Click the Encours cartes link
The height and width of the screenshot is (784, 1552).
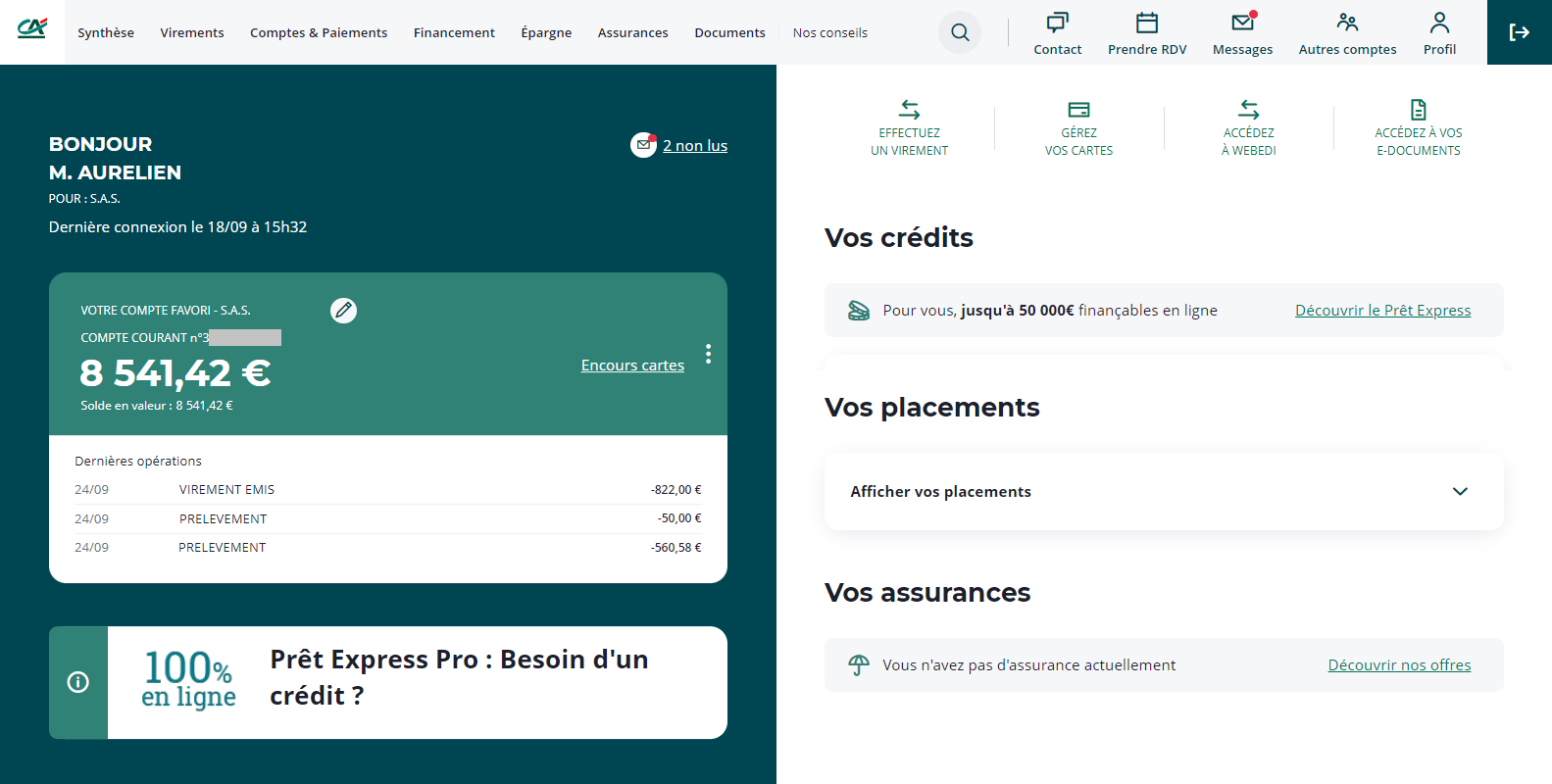[x=632, y=366]
